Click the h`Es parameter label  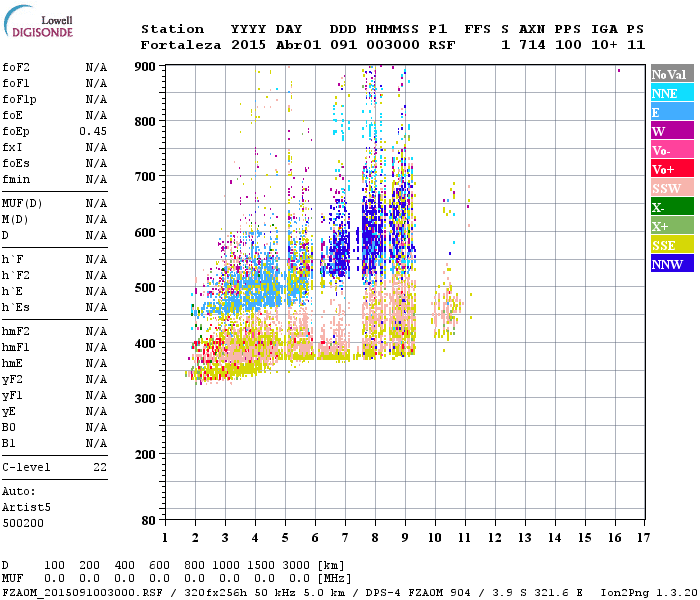click(16, 308)
